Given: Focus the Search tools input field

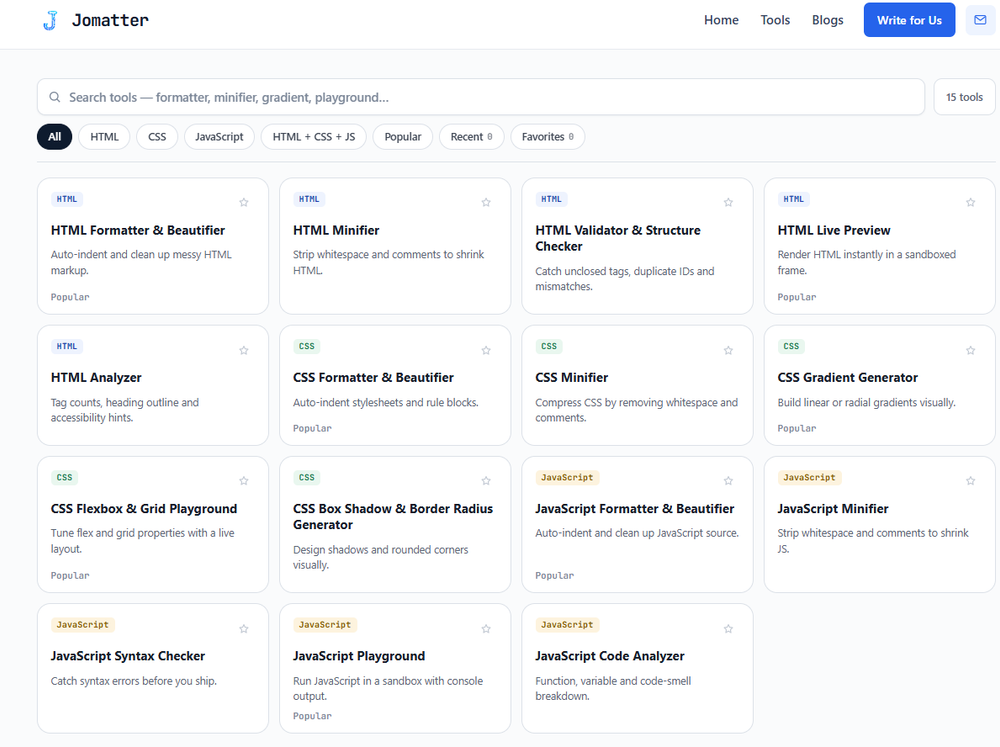Looking at the screenshot, I should point(481,97).
